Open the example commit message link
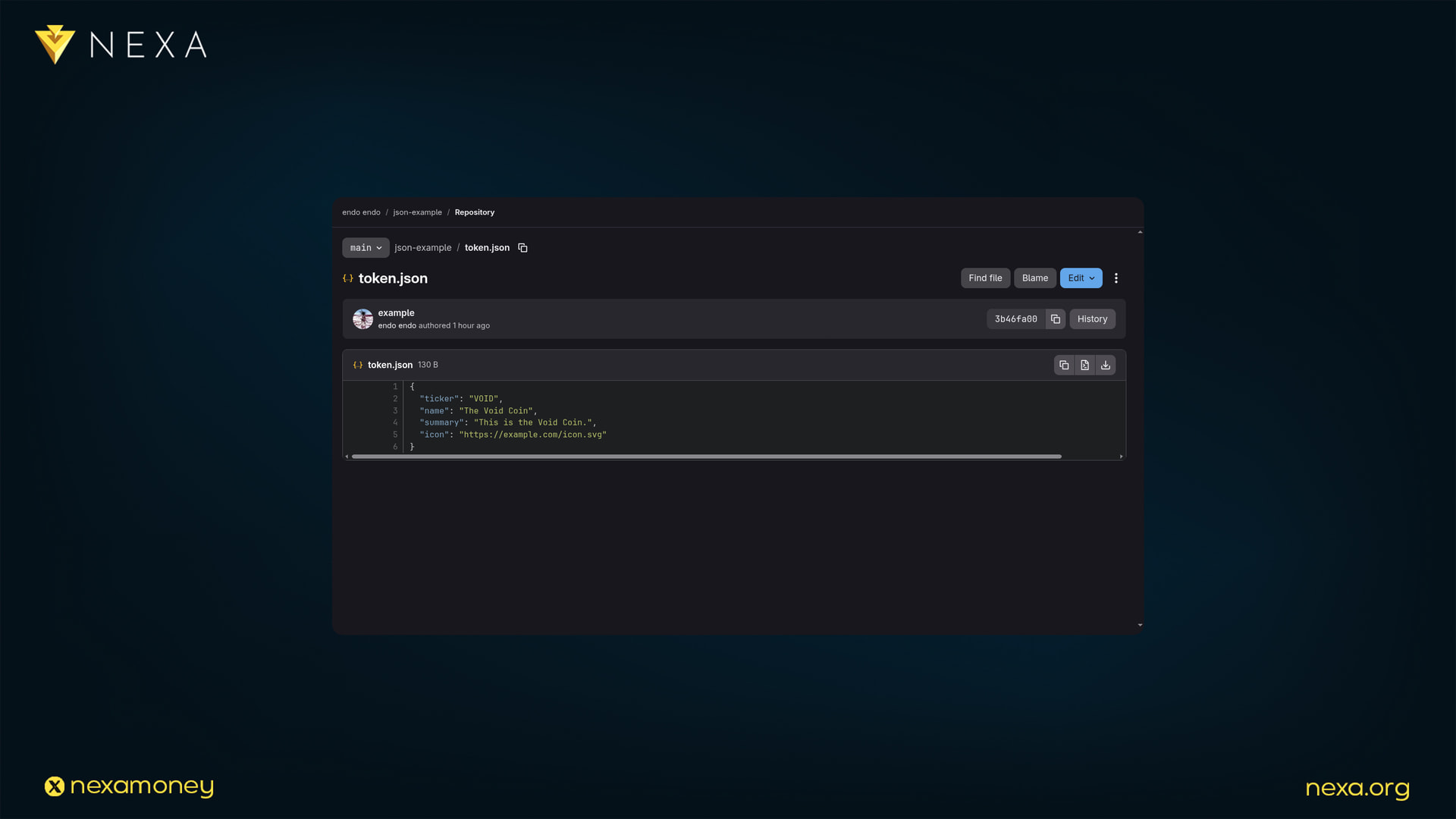Viewport: 1456px width, 819px height. tap(396, 313)
